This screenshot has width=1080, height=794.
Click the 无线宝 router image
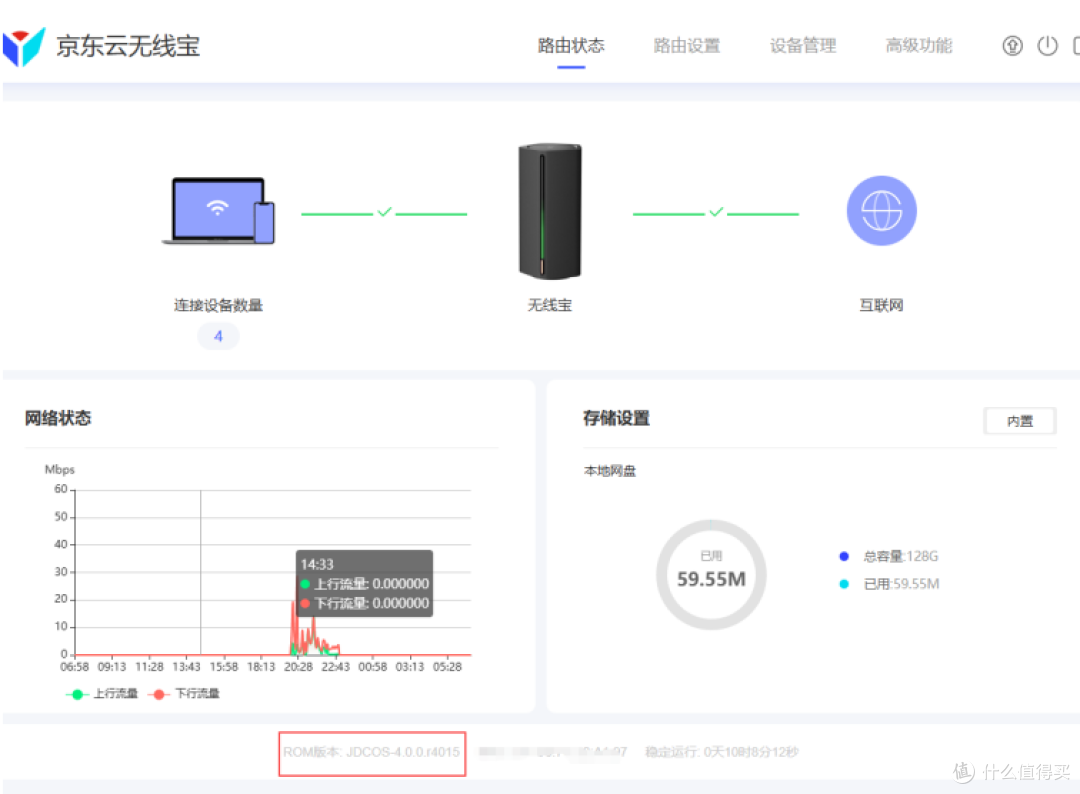(x=550, y=211)
